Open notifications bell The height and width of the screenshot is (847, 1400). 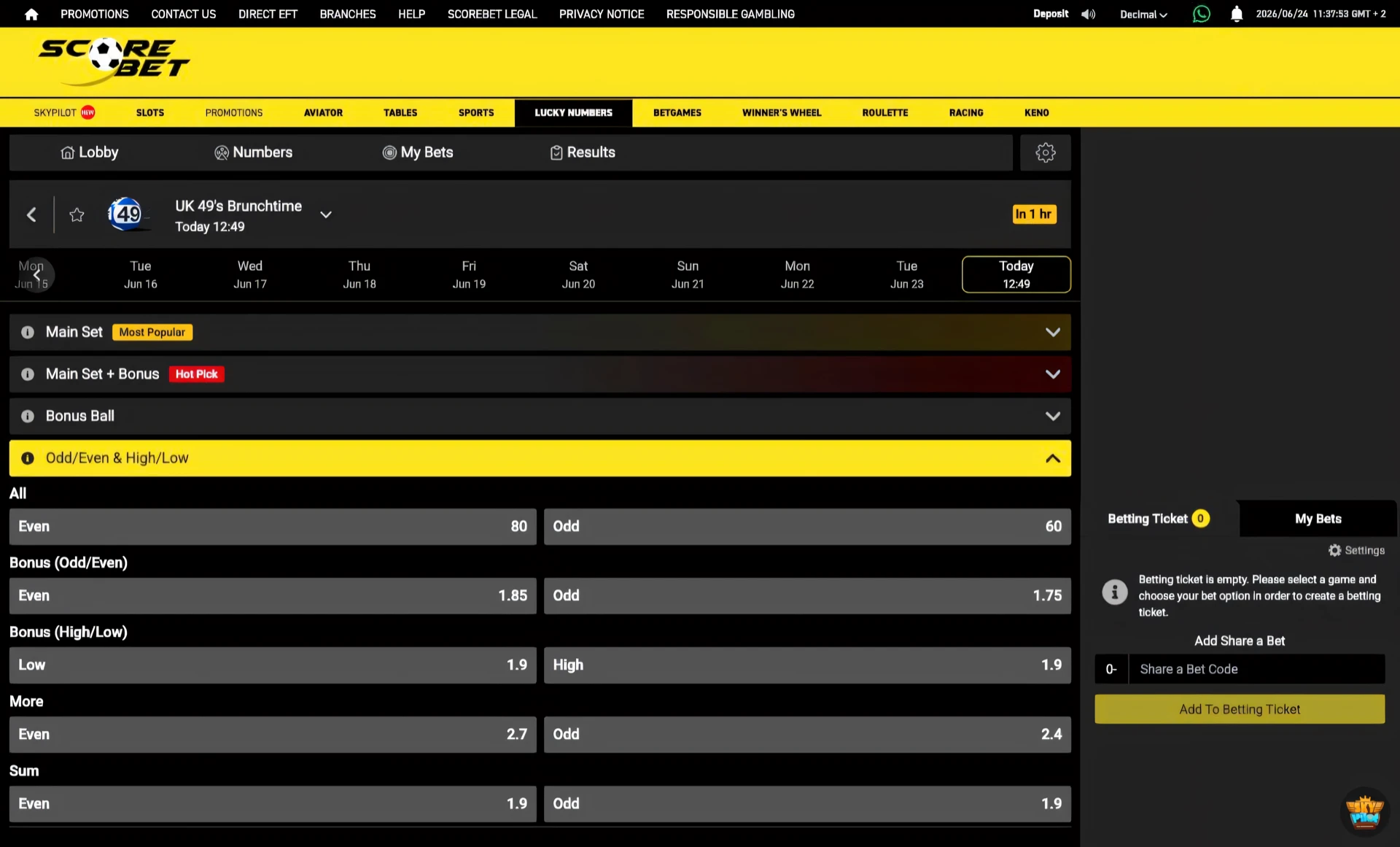(x=1236, y=14)
